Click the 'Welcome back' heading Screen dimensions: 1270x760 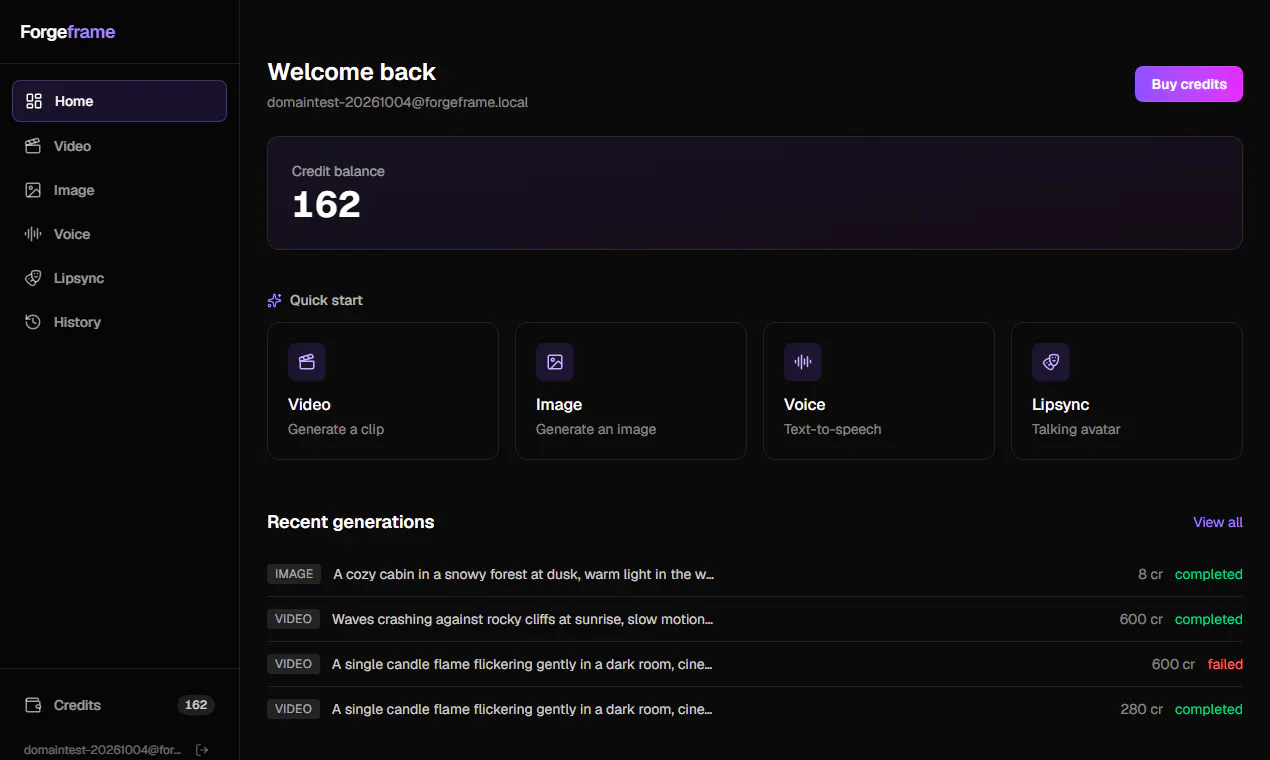[x=352, y=72]
